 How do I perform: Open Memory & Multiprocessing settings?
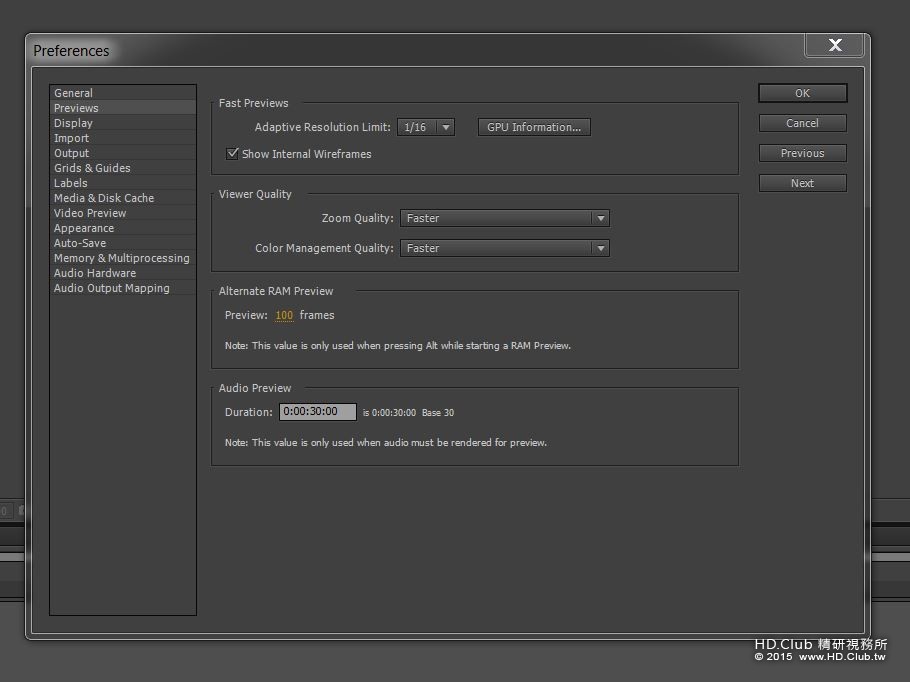coord(122,258)
